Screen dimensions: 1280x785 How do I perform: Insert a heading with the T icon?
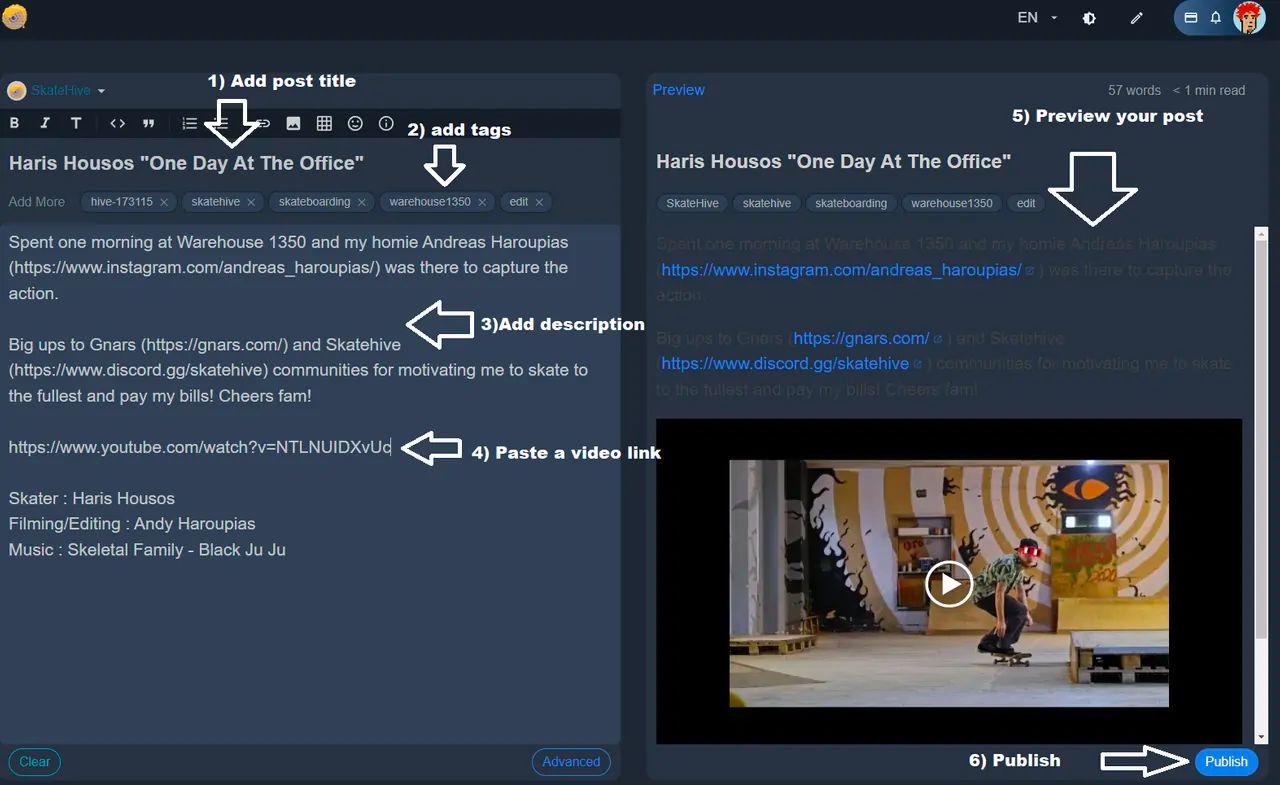point(76,123)
